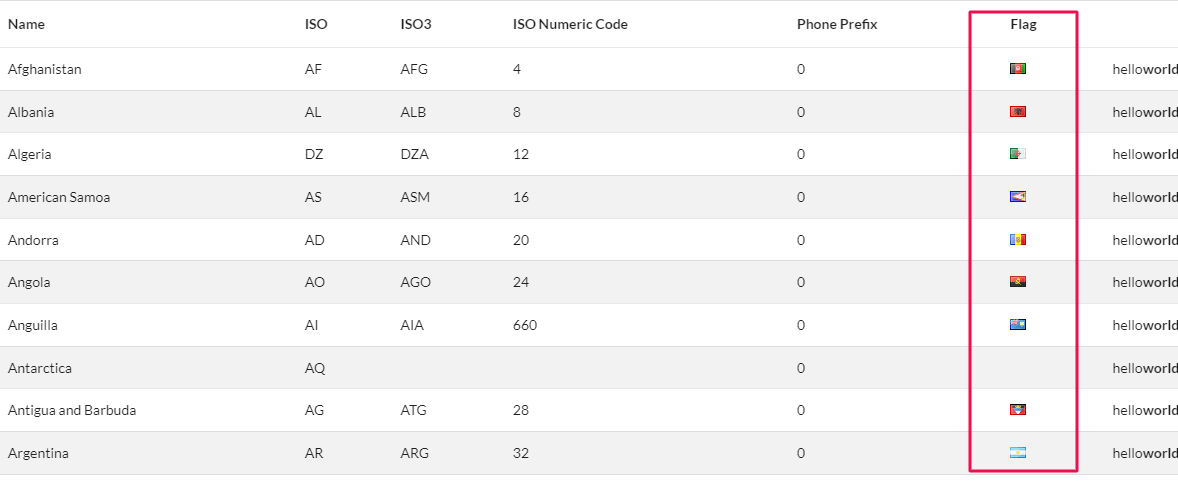This screenshot has width=1178, height=486.
Task: Select the Antarctica row name
Action: [40, 368]
